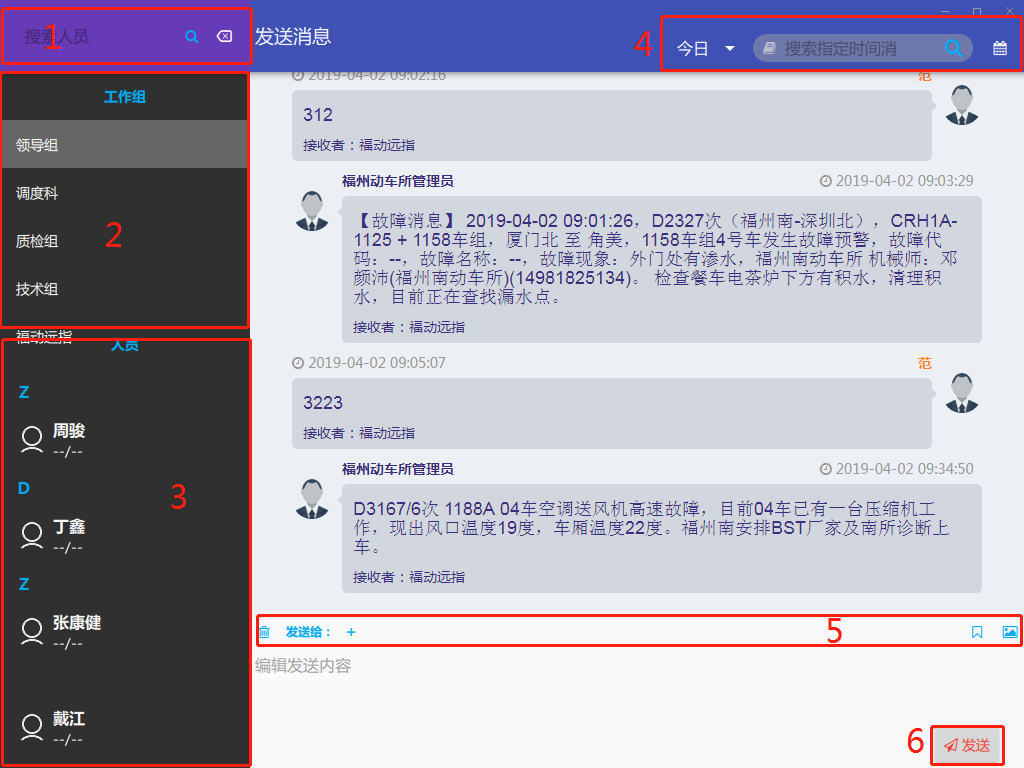
Task: Click the sender avatar of message 312
Action: pos(962,105)
